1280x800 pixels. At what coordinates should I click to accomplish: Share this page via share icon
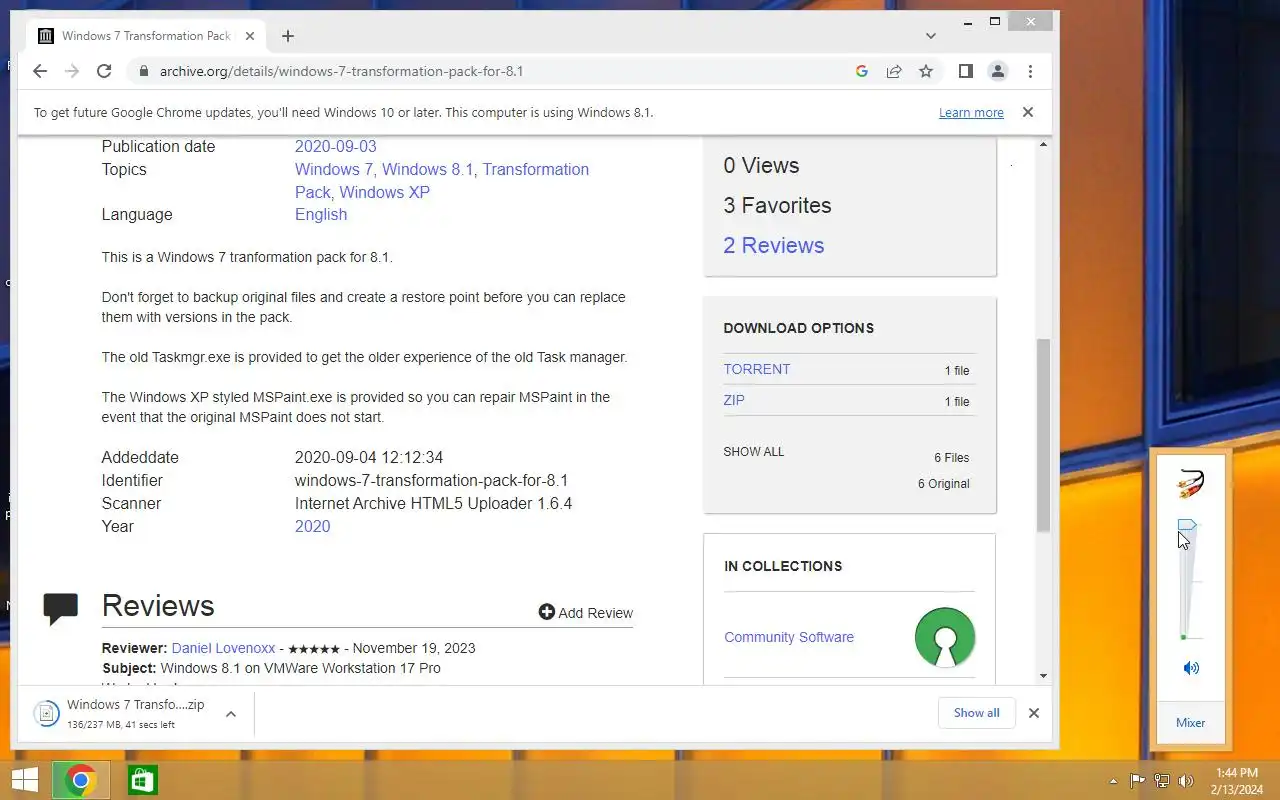click(x=894, y=71)
